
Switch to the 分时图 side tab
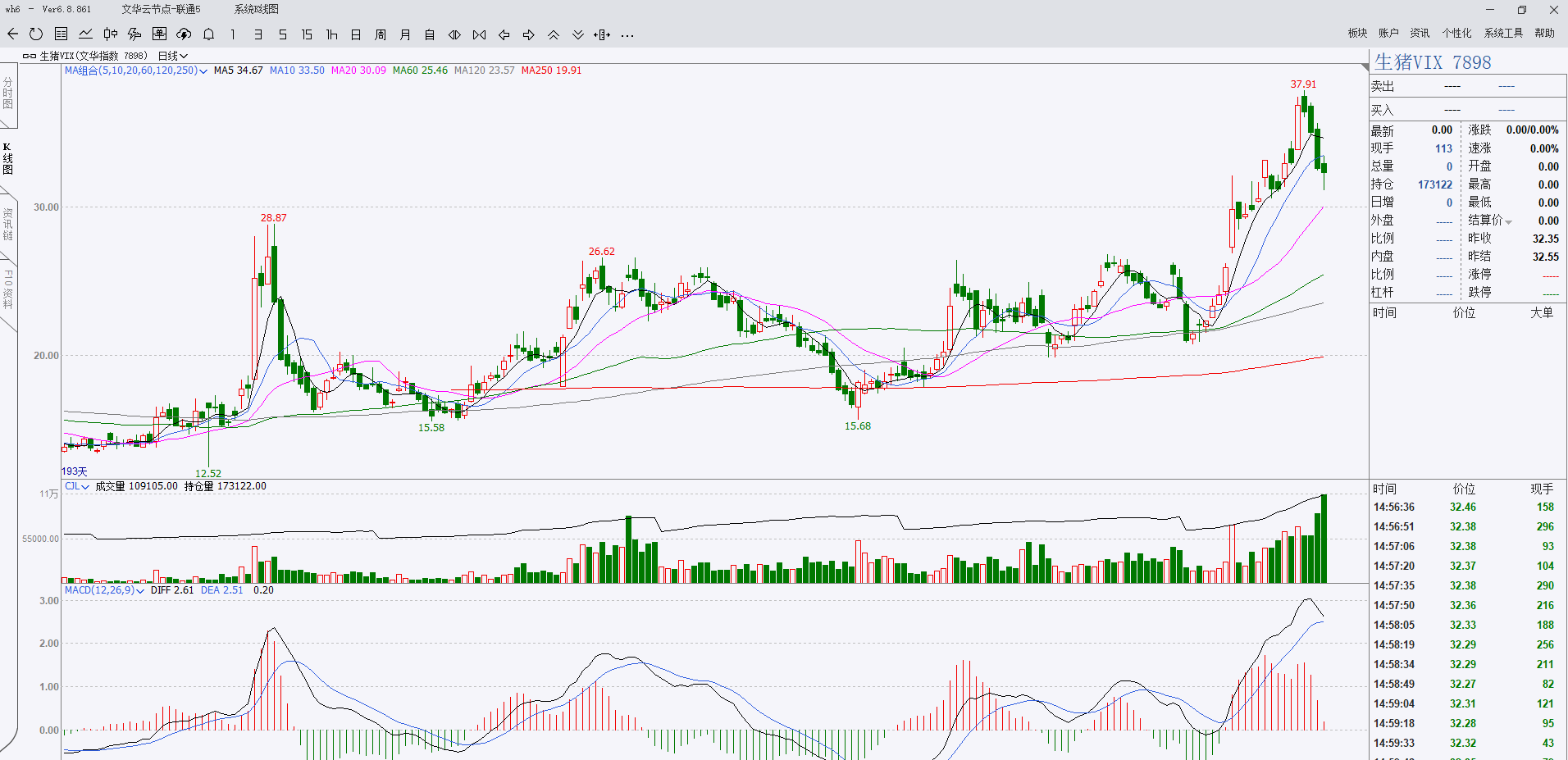point(8,93)
